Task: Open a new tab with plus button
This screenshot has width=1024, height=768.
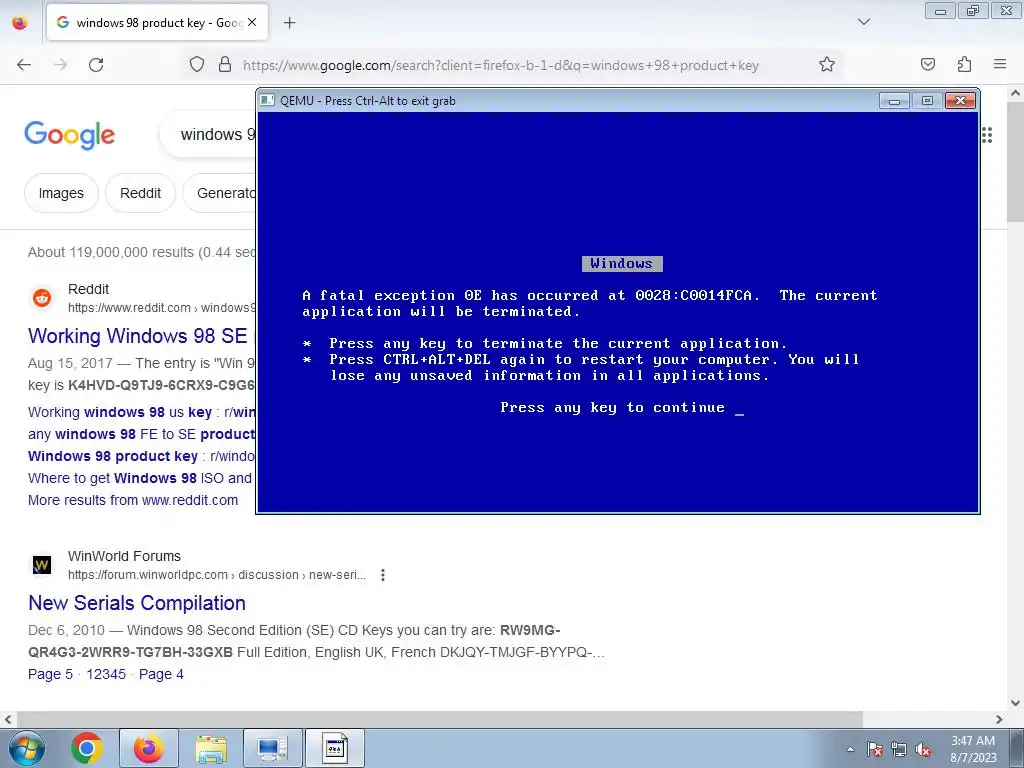Action: pos(289,23)
